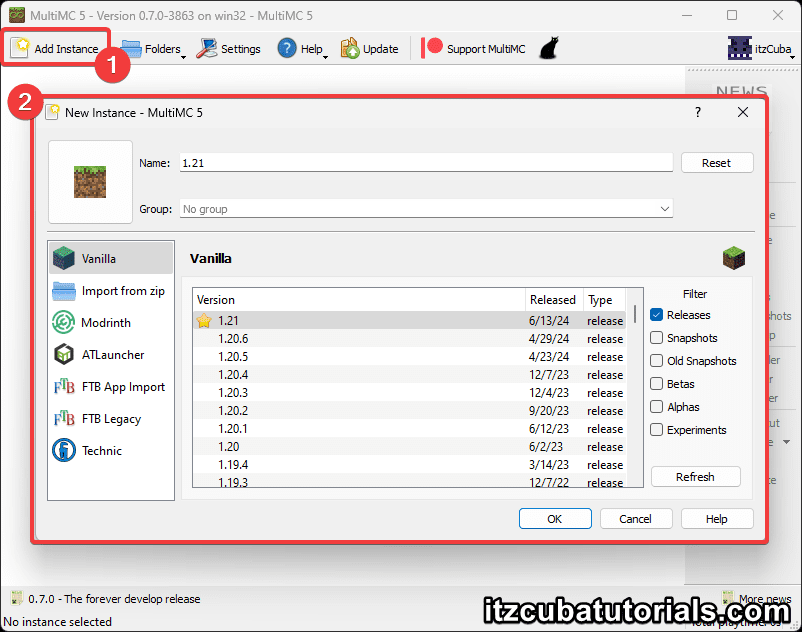Disable the Releases filter checkbox
Viewport: 802px width, 632px height.
[x=657, y=315]
